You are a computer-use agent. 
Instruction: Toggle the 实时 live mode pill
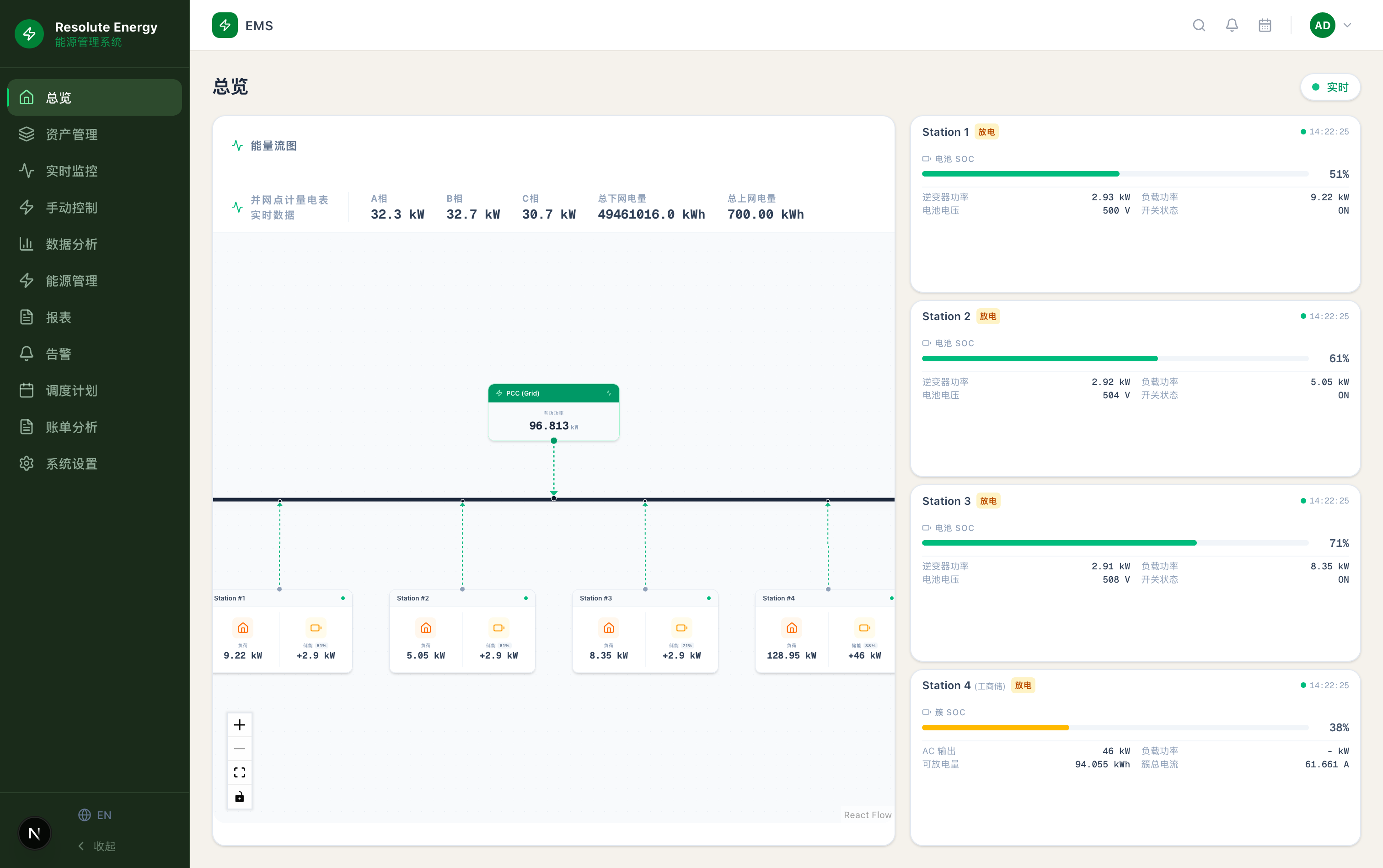1330,87
